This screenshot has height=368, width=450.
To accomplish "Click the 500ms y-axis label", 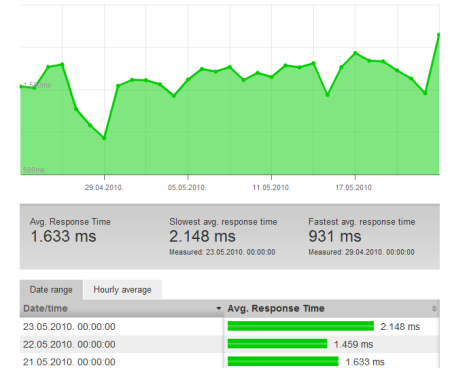I will pyautogui.click(x=34, y=170).
